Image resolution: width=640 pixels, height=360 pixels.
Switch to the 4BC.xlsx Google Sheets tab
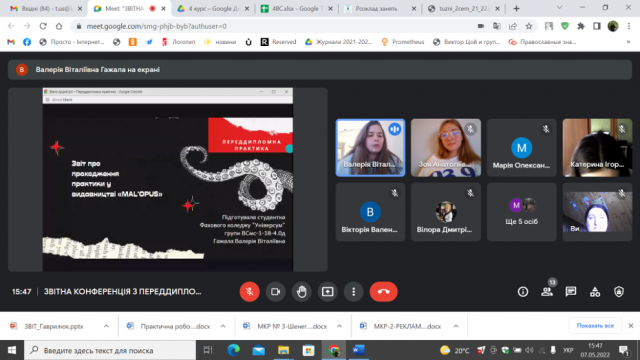pyautogui.click(x=296, y=9)
